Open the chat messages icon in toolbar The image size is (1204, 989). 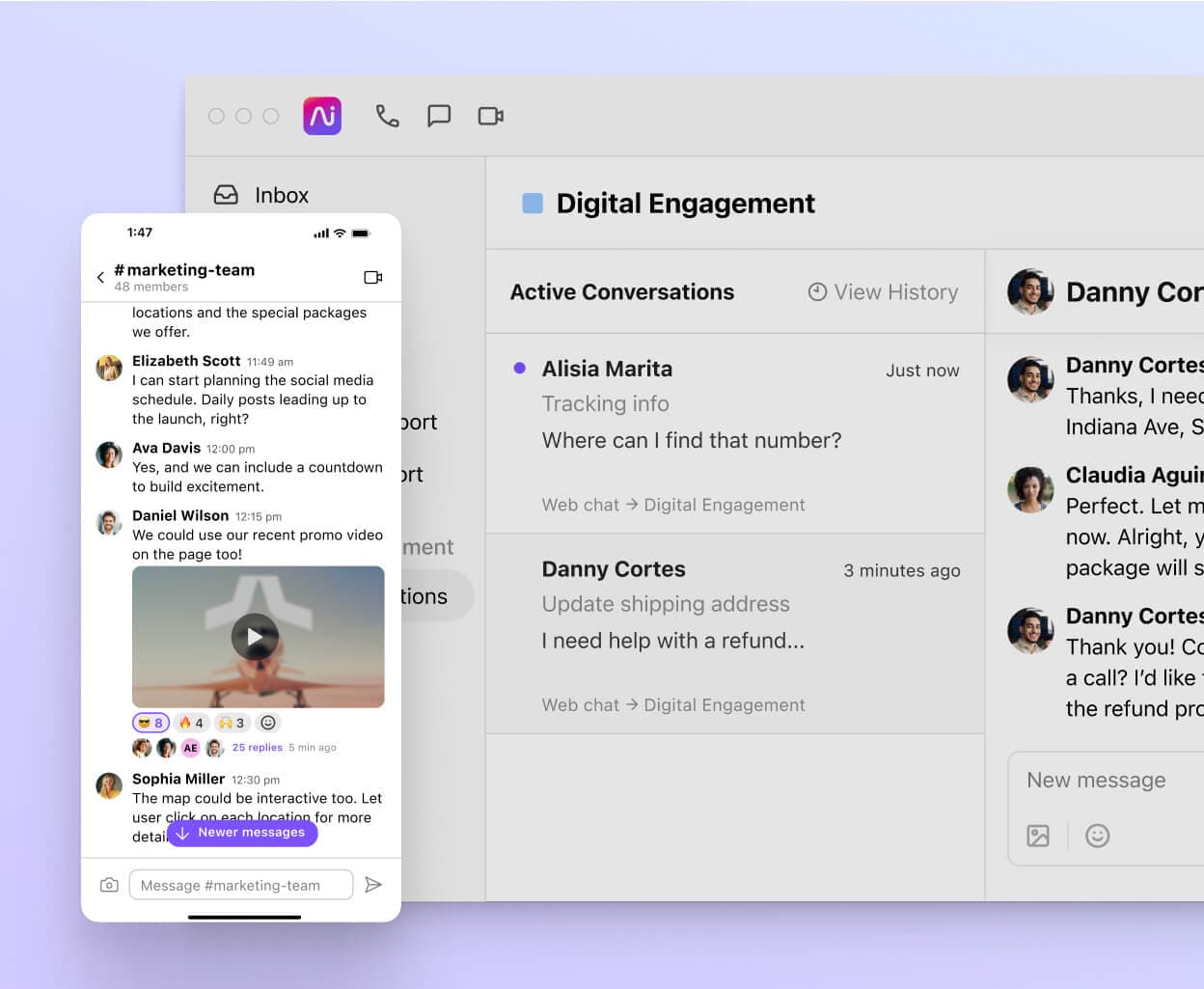coord(439,116)
